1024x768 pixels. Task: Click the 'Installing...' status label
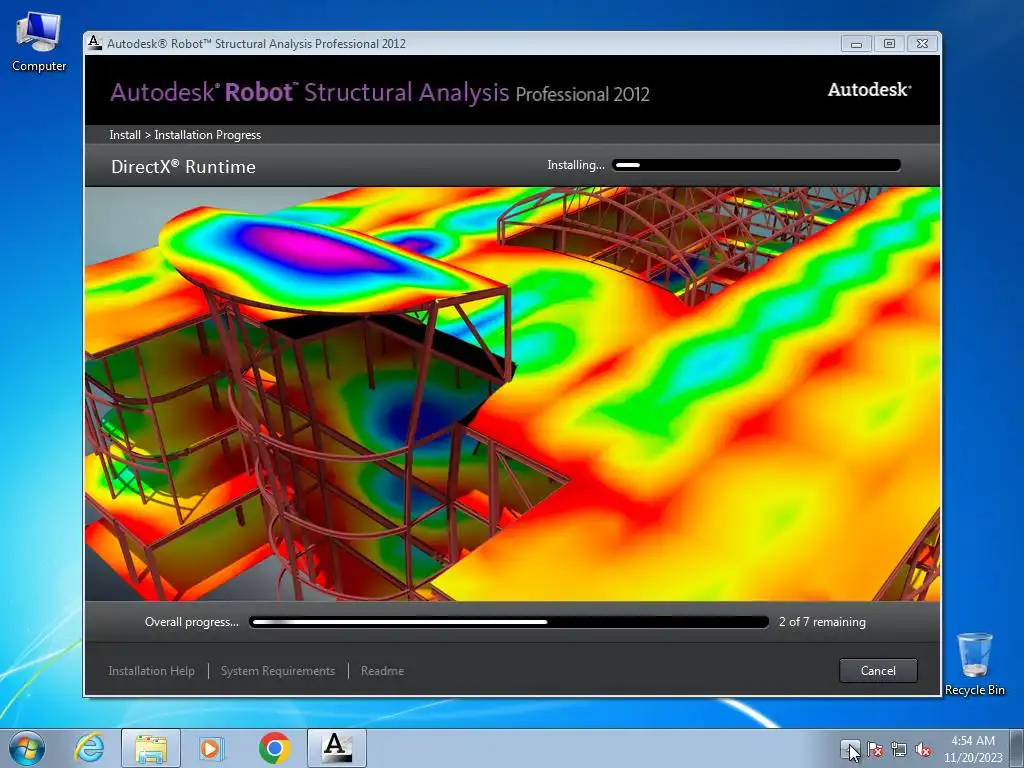tap(575, 165)
